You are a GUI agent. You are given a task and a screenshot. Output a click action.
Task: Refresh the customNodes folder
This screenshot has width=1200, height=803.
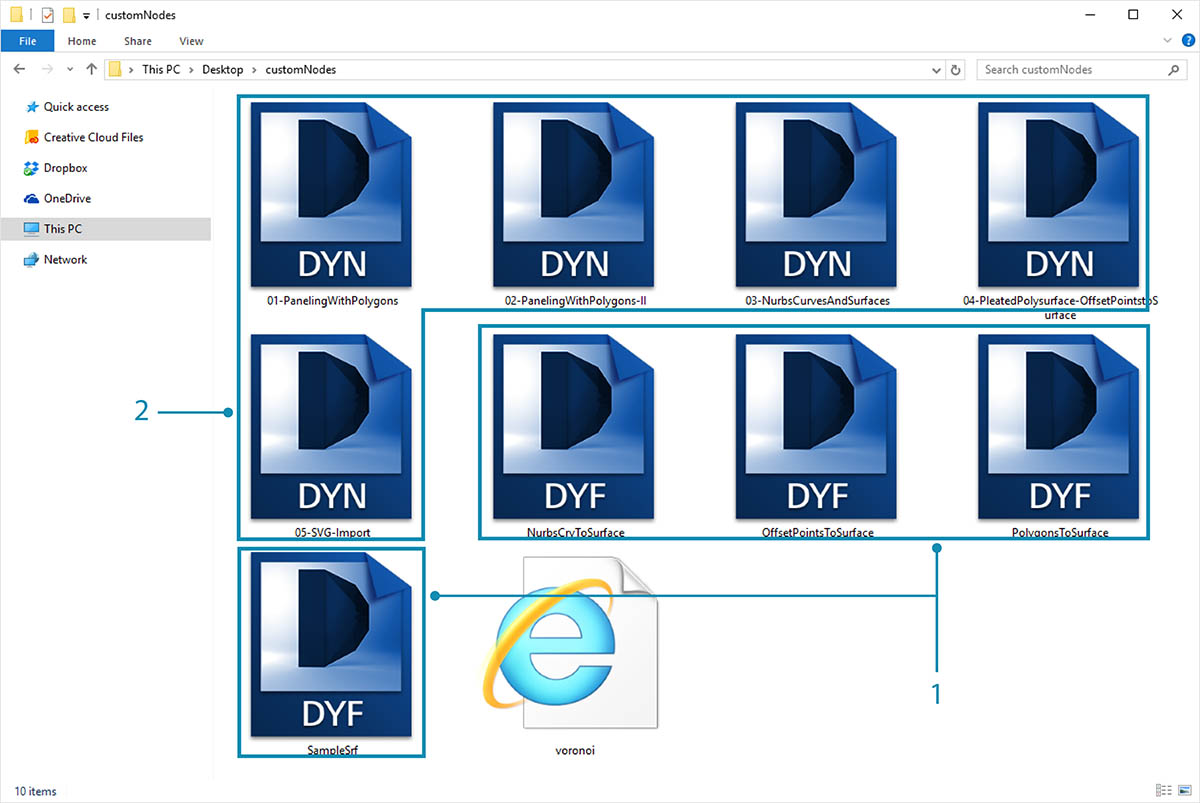click(956, 70)
